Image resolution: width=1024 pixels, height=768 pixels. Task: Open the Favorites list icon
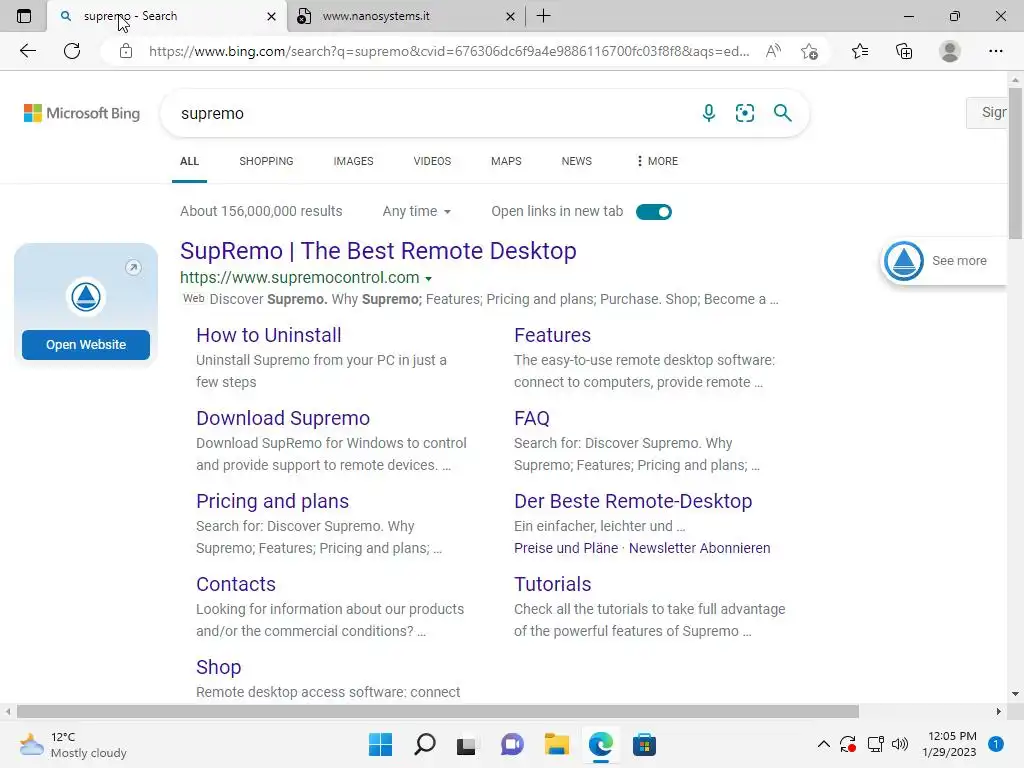click(x=860, y=51)
